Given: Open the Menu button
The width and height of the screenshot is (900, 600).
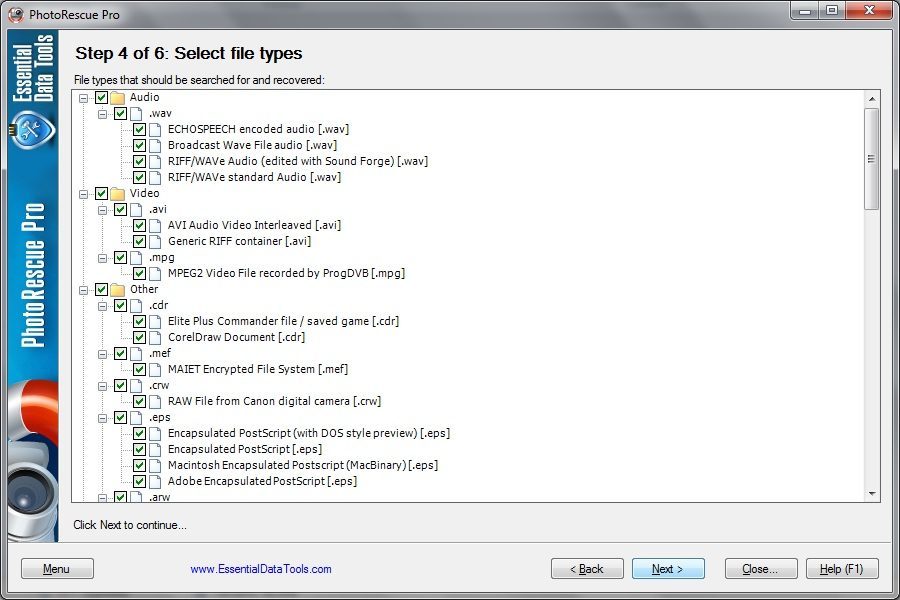Looking at the screenshot, I should (57, 569).
